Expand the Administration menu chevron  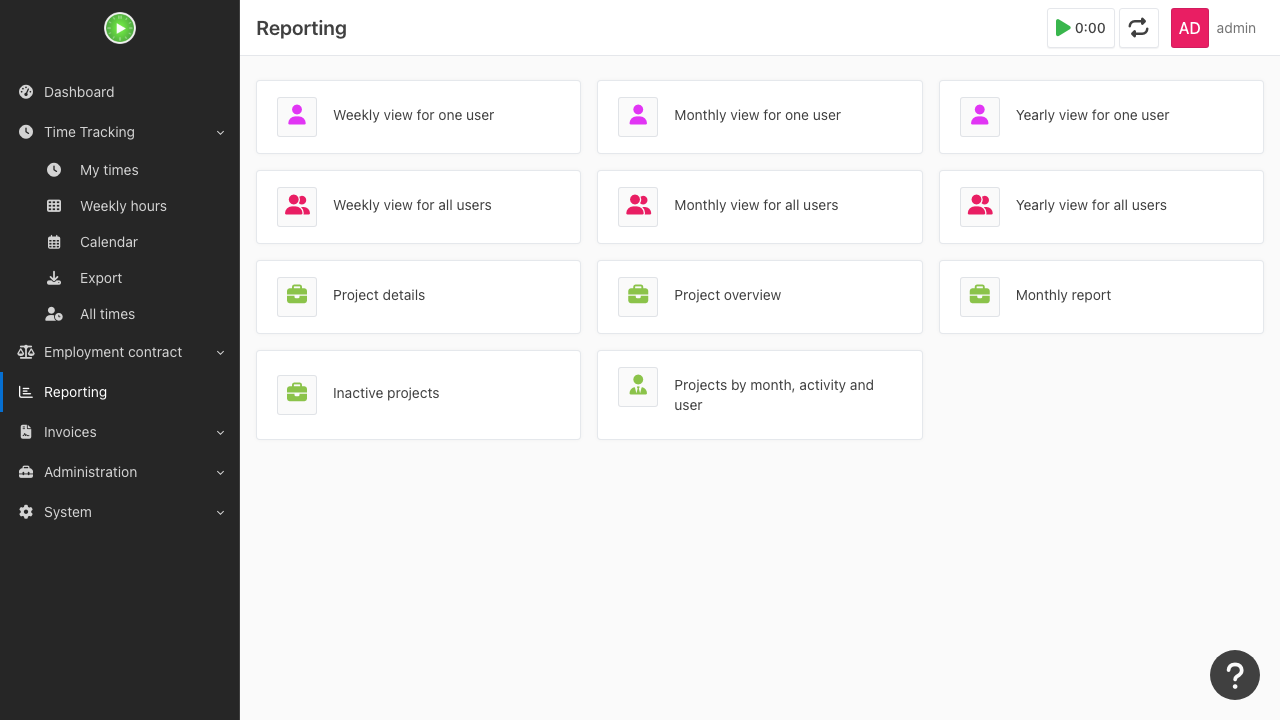[x=221, y=472]
